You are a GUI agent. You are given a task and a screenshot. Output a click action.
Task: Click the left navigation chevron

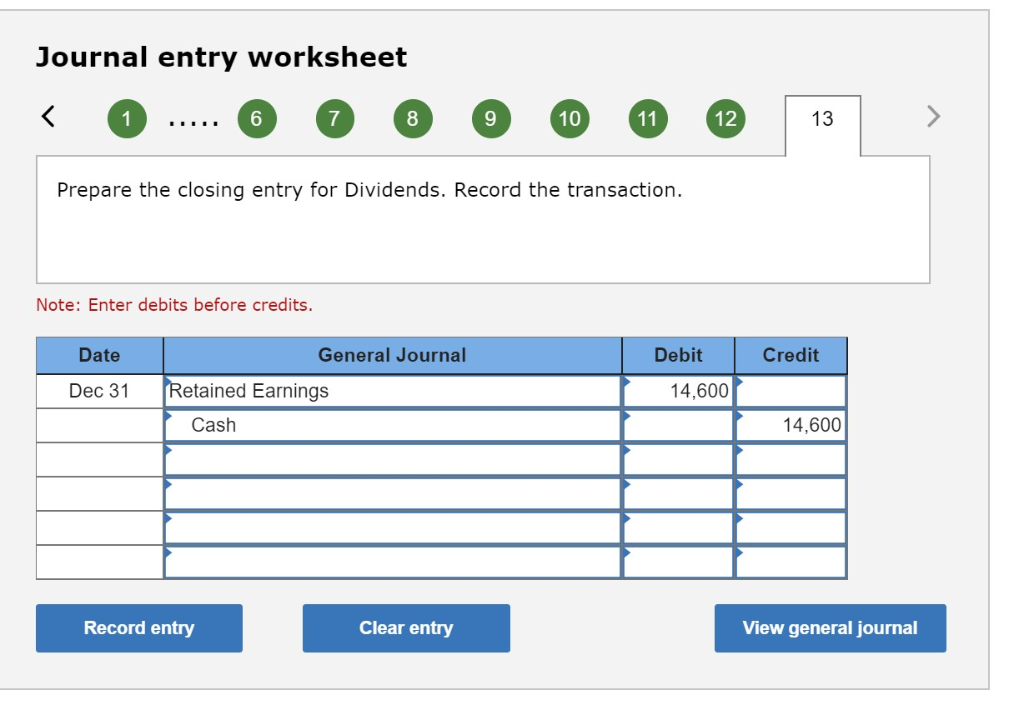[48, 117]
